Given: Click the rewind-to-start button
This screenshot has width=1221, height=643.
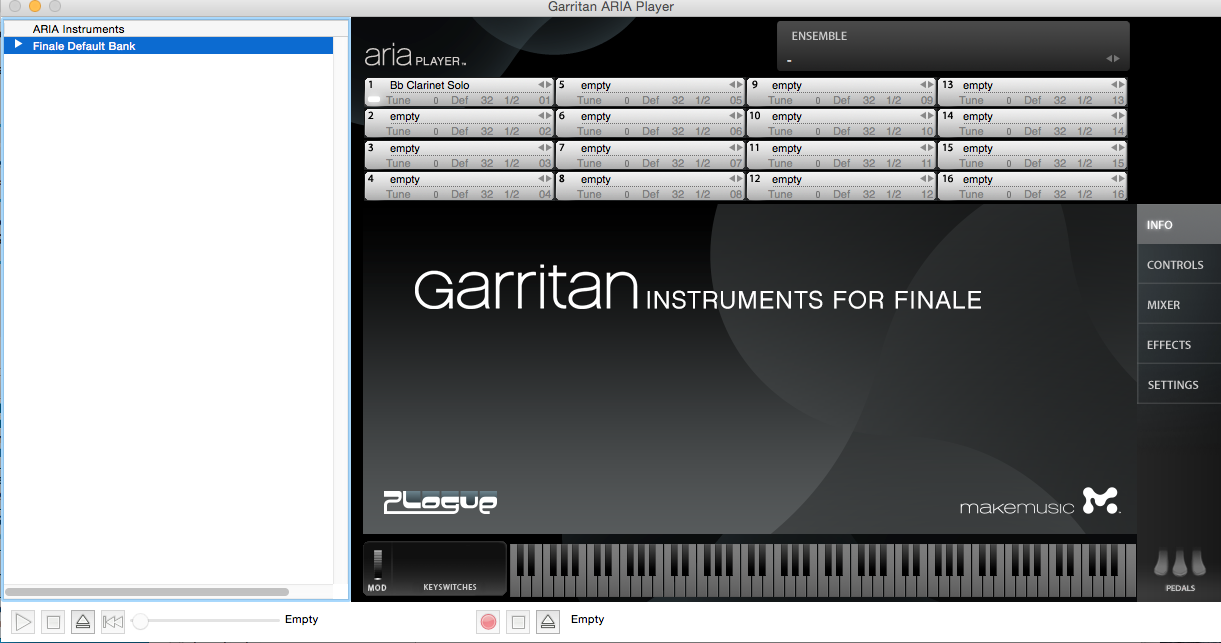Looking at the screenshot, I should click(112, 622).
